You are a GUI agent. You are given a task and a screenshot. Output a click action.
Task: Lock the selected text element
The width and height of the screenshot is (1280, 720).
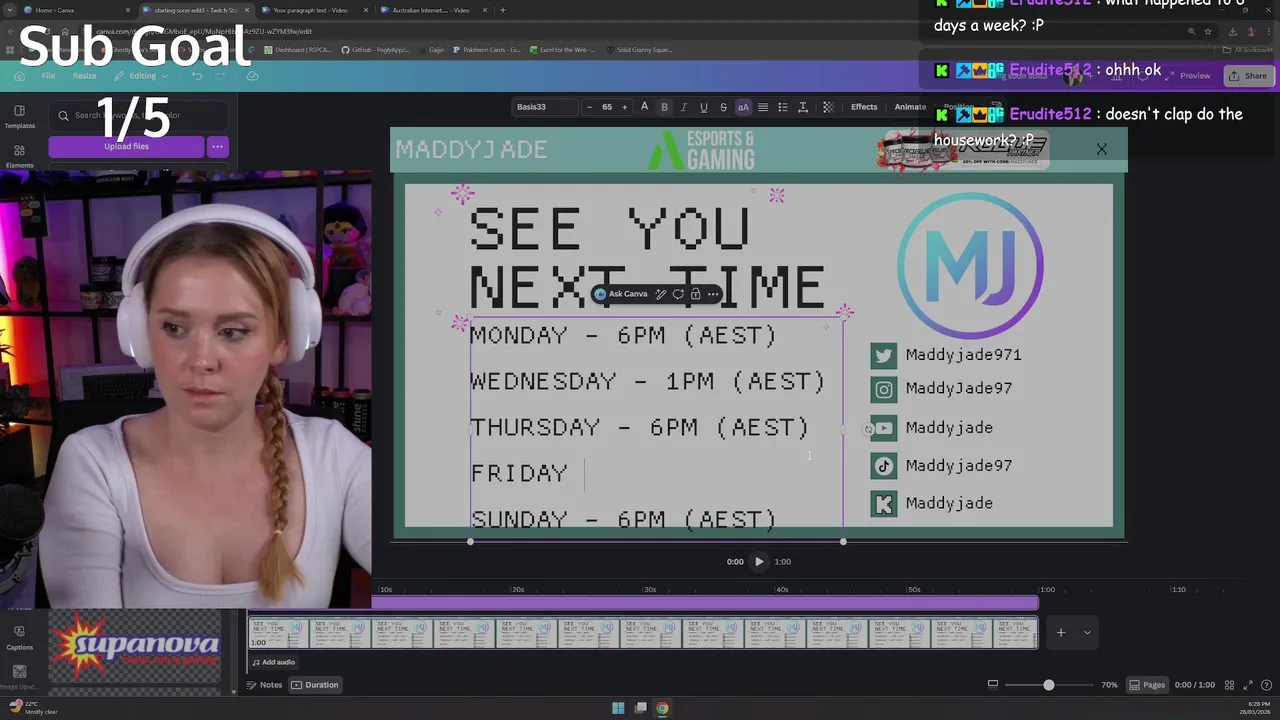pyautogui.click(x=695, y=294)
